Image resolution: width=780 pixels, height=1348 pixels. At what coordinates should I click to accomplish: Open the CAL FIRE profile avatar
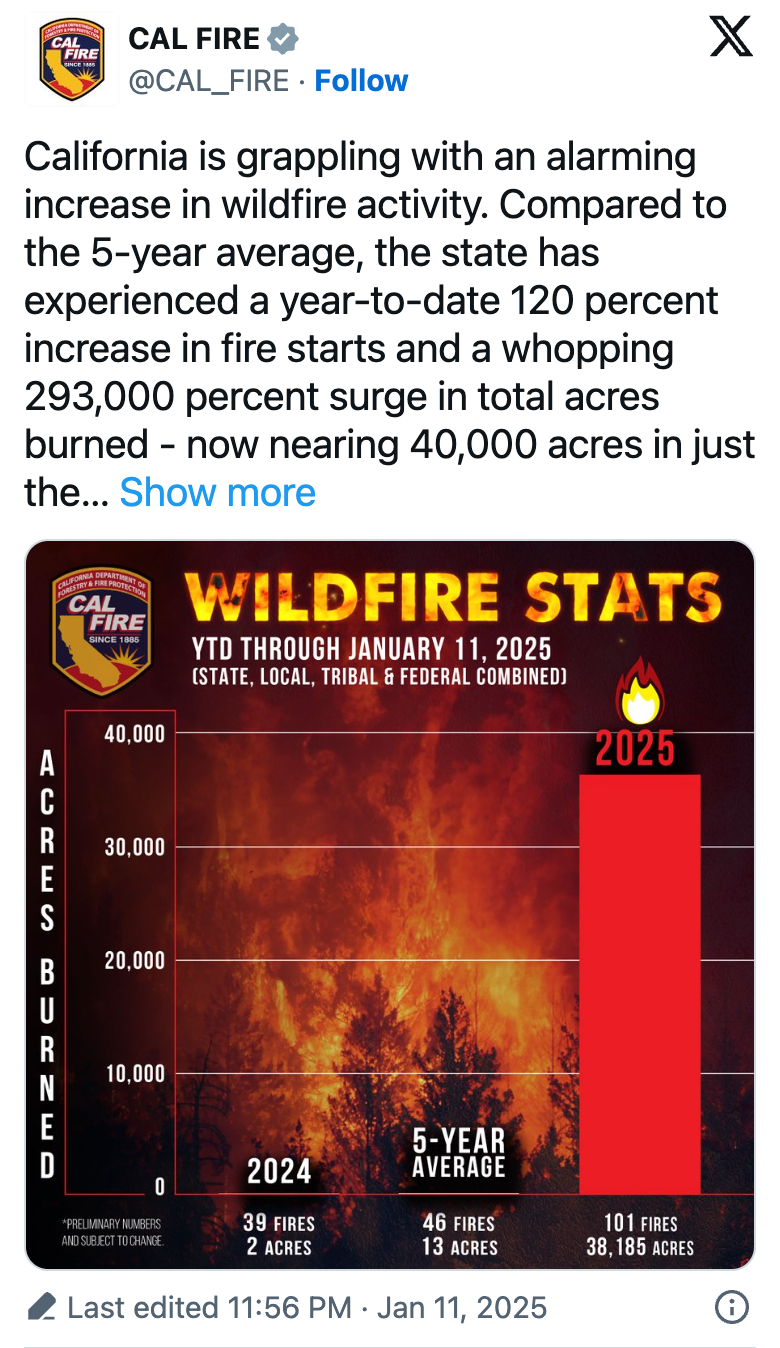point(71,60)
